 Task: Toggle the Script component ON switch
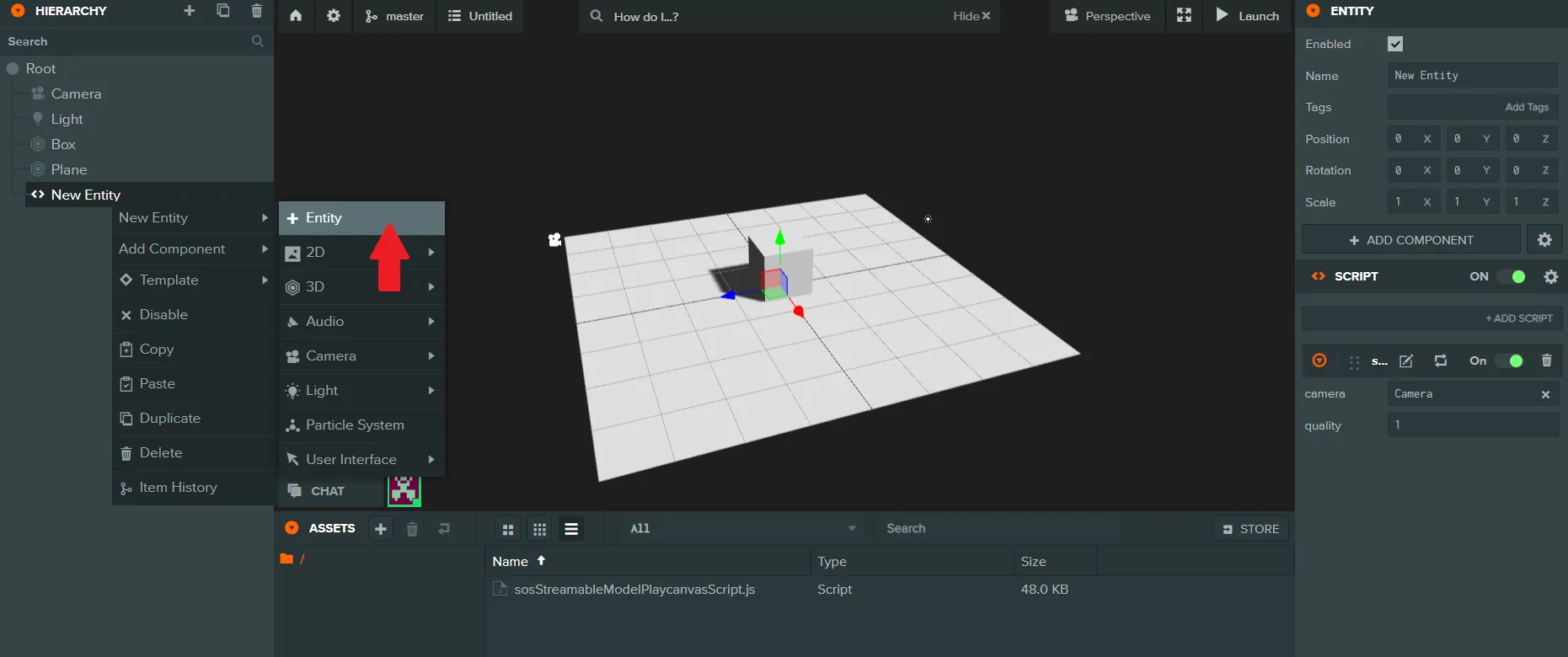pos(1512,276)
